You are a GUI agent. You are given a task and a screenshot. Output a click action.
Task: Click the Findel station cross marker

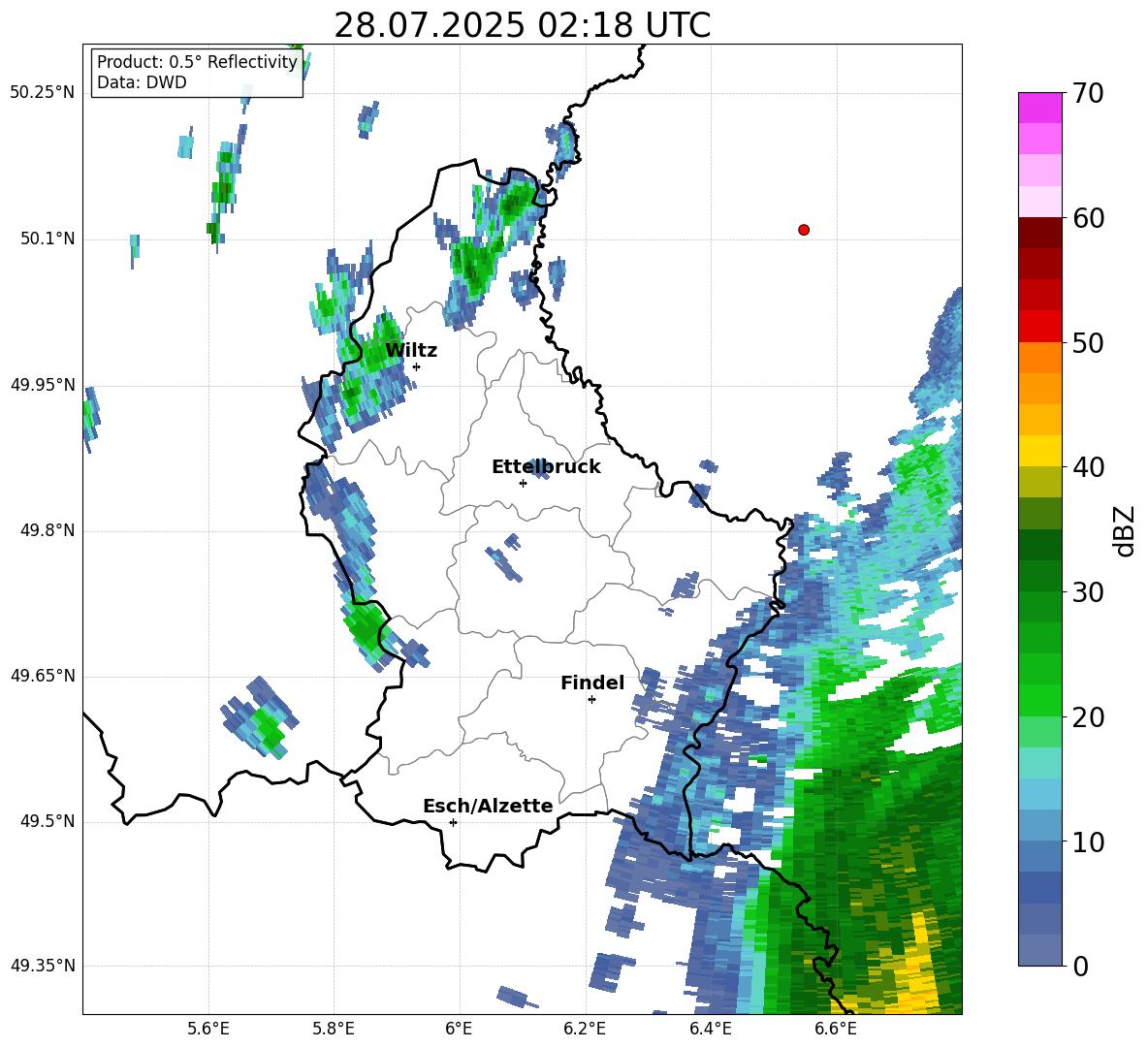[x=591, y=700]
